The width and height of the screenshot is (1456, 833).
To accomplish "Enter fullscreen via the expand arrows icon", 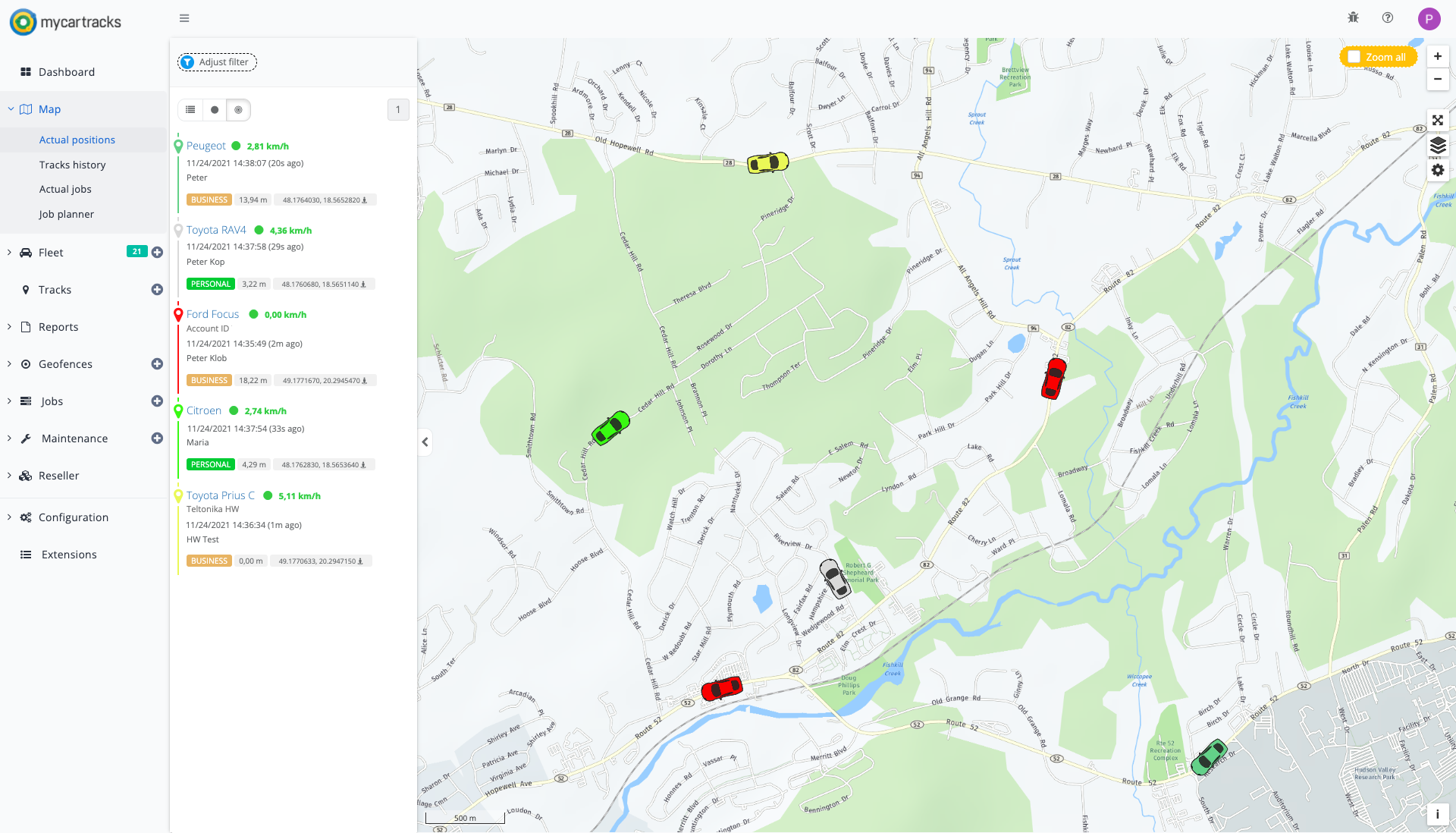I will pyautogui.click(x=1438, y=120).
